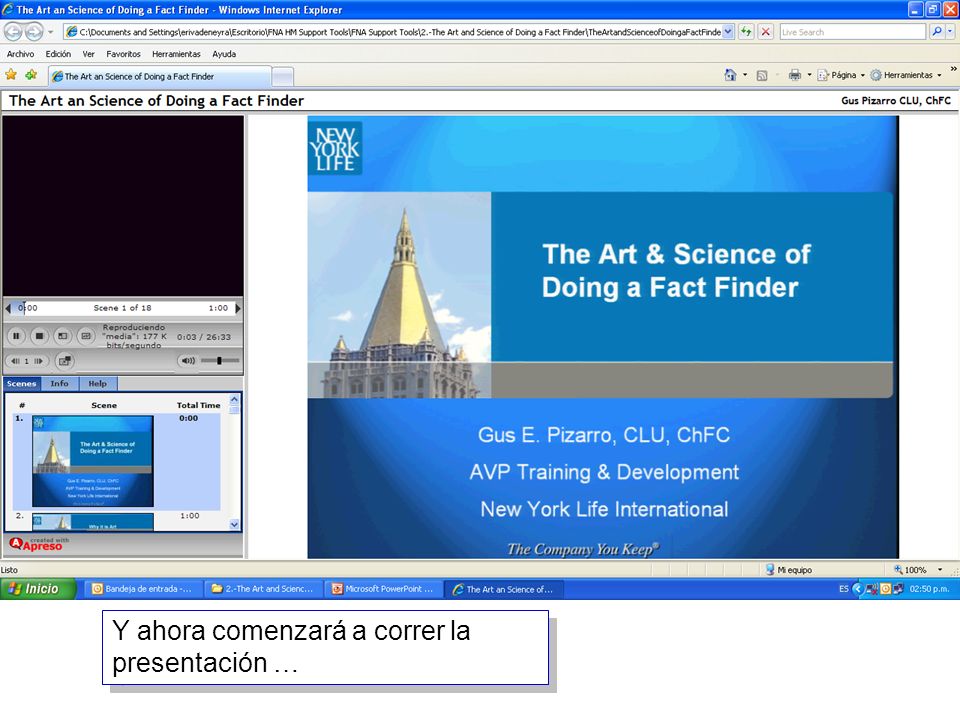960x720 pixels.
Task: Adjust the volume slider
Action: click(220, 361)
